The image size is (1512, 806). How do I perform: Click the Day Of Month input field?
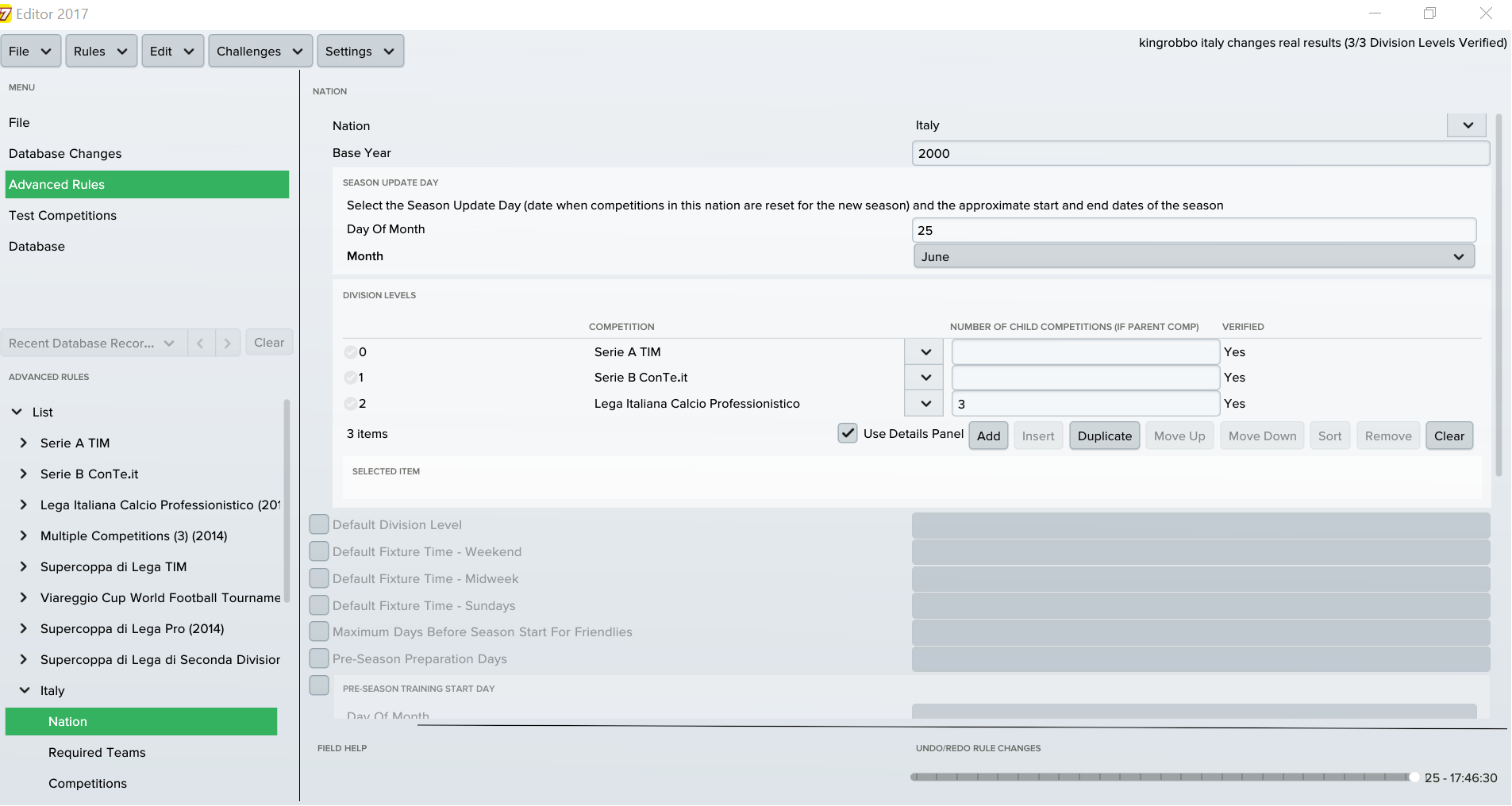click(x=1194, y=230)
